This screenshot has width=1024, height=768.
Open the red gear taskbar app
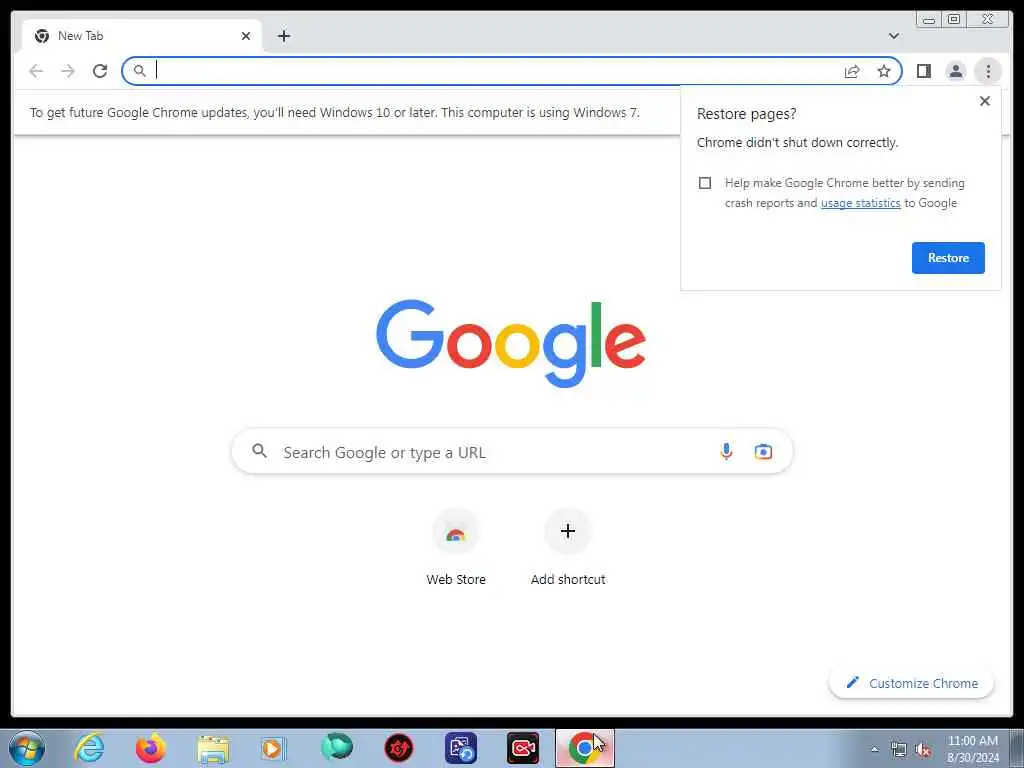(398, 748)
